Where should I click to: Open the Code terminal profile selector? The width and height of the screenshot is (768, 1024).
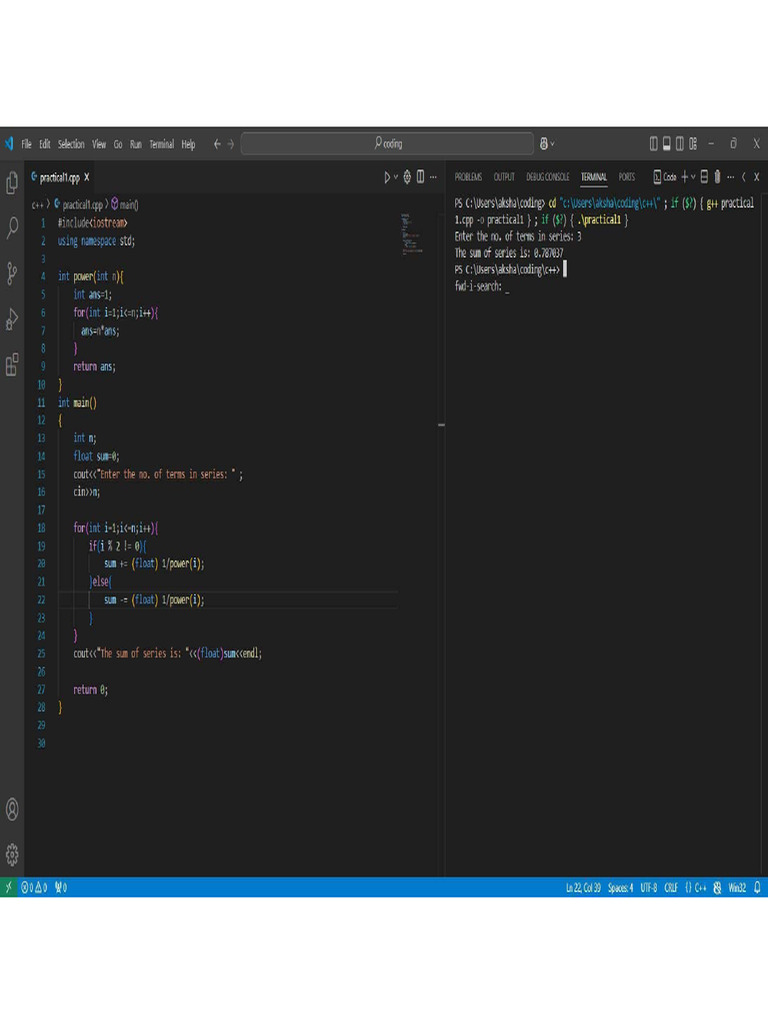[x=664, y=177]
